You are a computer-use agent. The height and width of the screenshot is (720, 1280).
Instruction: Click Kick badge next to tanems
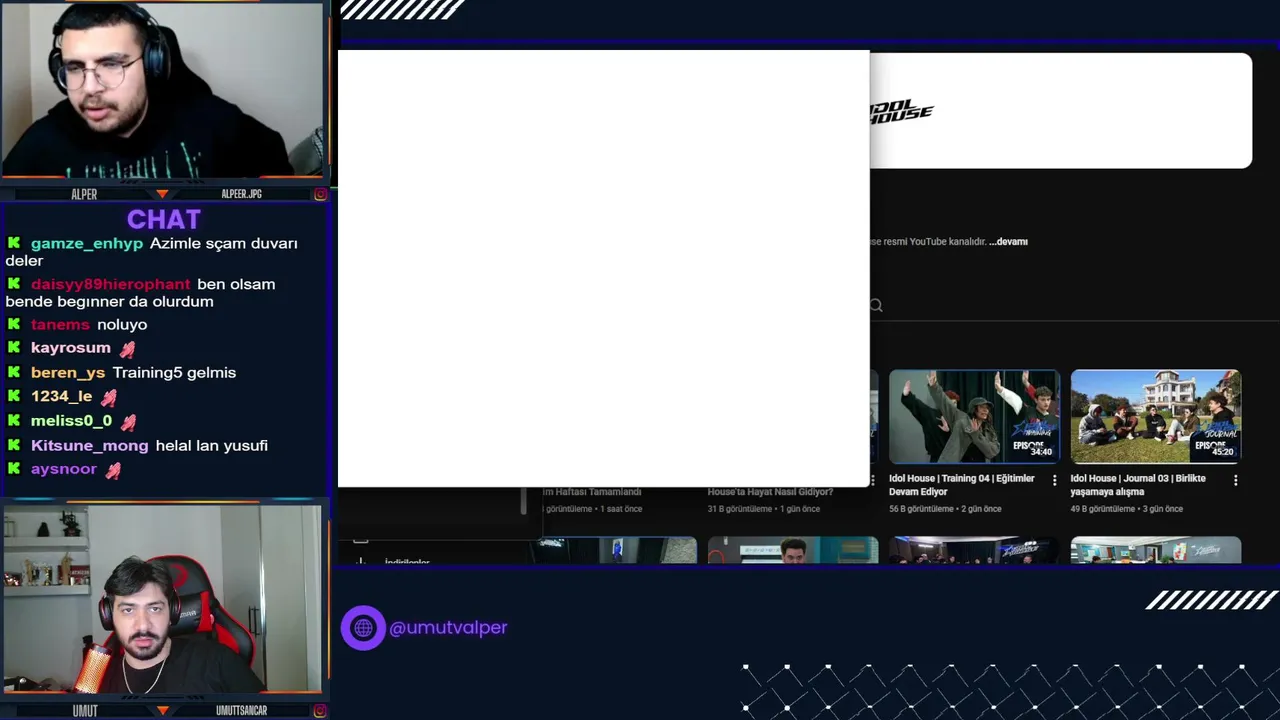tap(14, 324)
